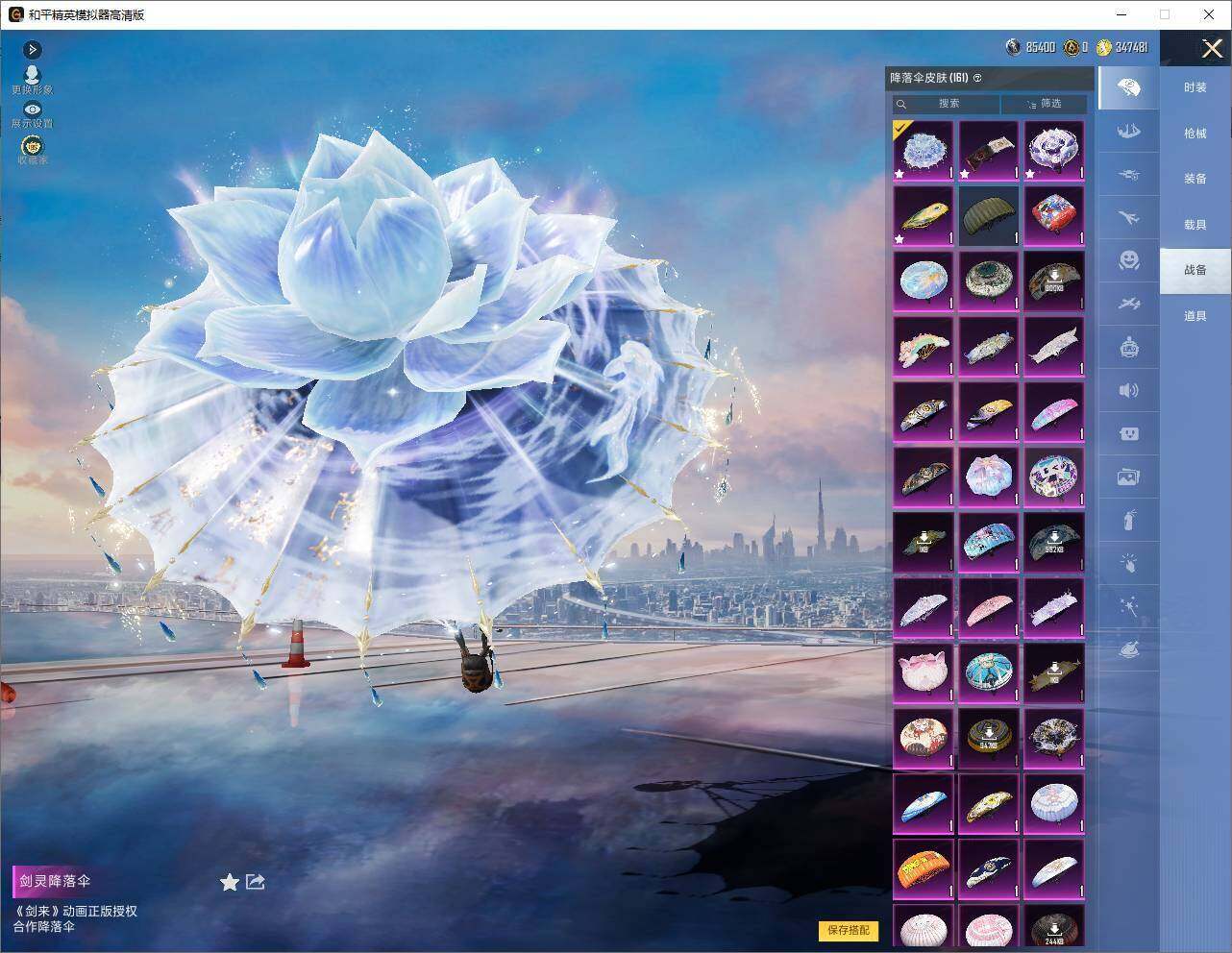The width and height of the screenshot is (1232, 953).
Task: Select the magic wand sparkle category icon
Action: (1129, 607)
